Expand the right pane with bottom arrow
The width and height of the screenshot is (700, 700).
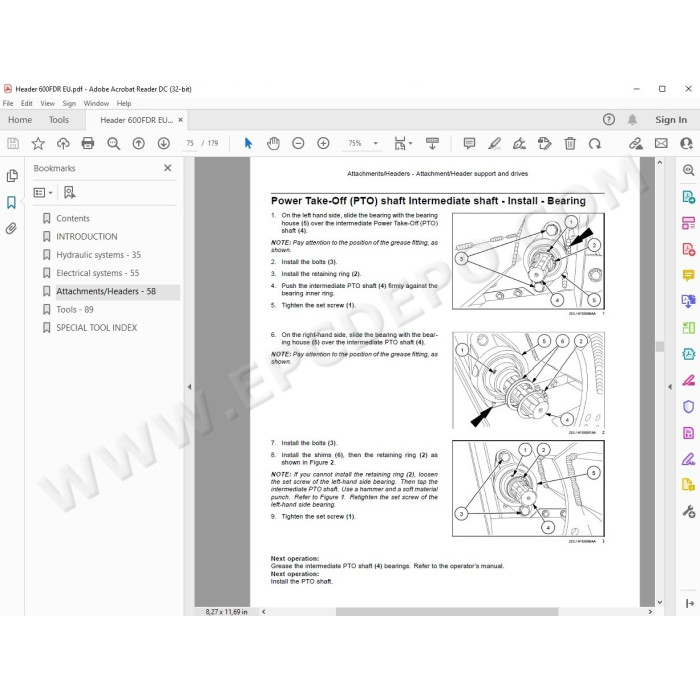pos(689,603)
